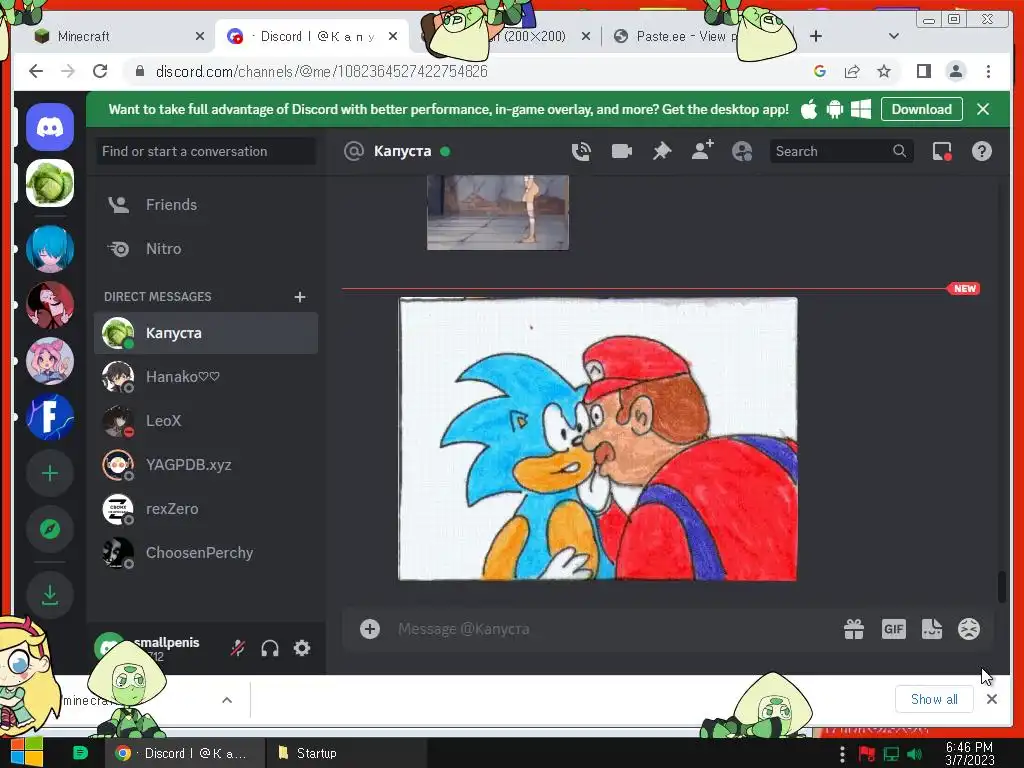Click the taskbar clock 6:46 PM
Viewport: 1024px width, 768px height.
pyautogui.click(x=969, y=753)
